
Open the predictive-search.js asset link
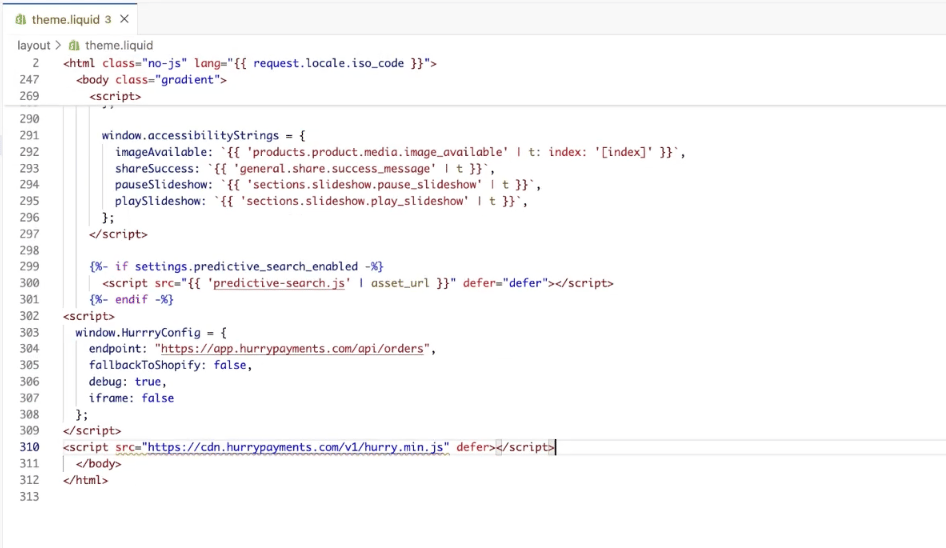[x=279, y=283]
